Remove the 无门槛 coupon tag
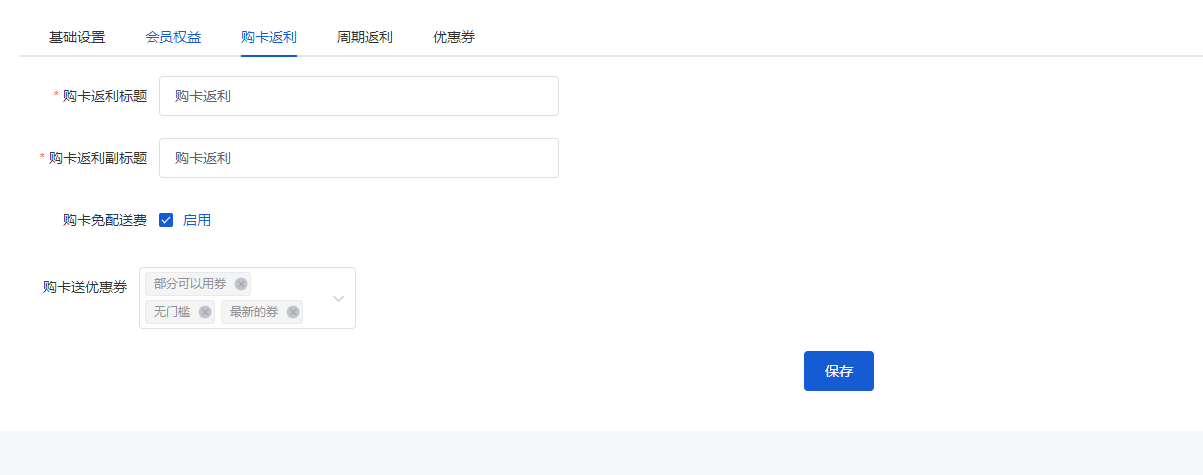Viewport: 1203px width, 475px height. tap(205, 312)
